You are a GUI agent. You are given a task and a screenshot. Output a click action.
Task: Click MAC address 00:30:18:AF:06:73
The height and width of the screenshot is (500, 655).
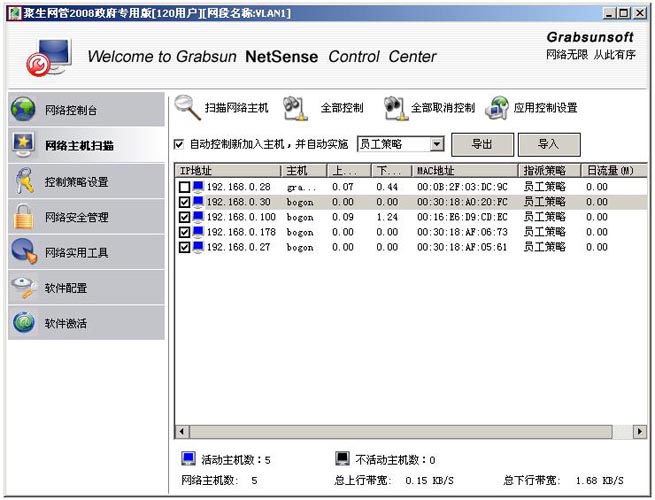[x=462, y=232]
